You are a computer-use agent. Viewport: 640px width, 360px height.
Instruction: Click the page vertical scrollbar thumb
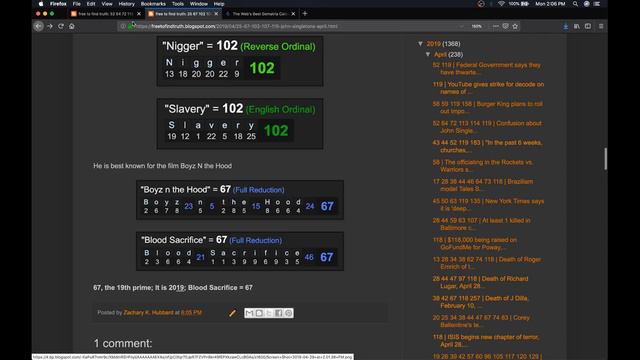605,158
